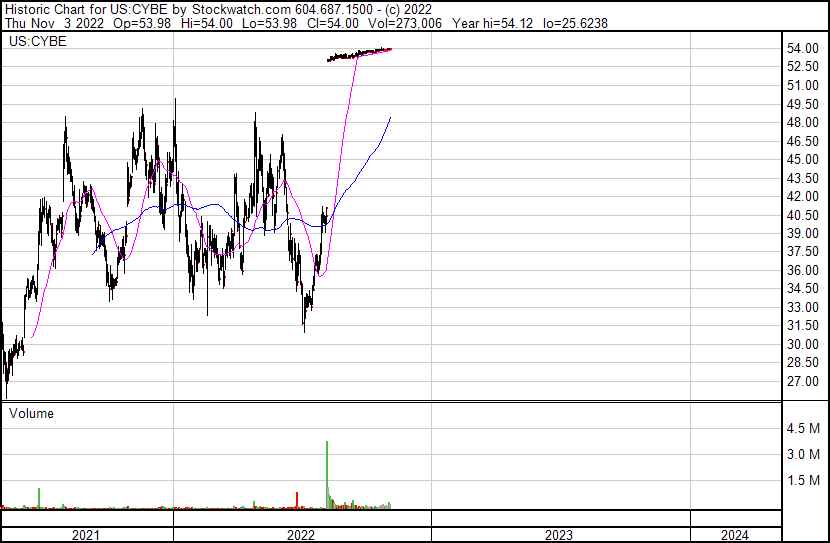
Task: Click the blue moving average line end
Action: (389, 118)
